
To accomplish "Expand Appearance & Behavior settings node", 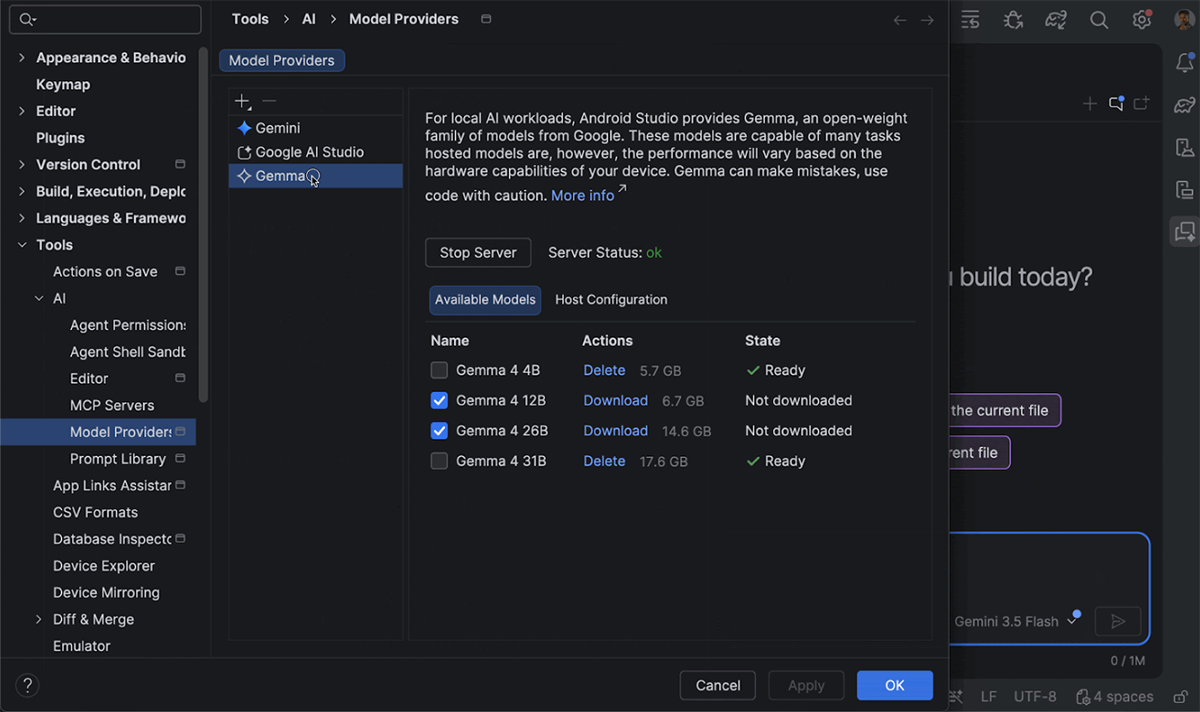I will [x=22, y=58].
